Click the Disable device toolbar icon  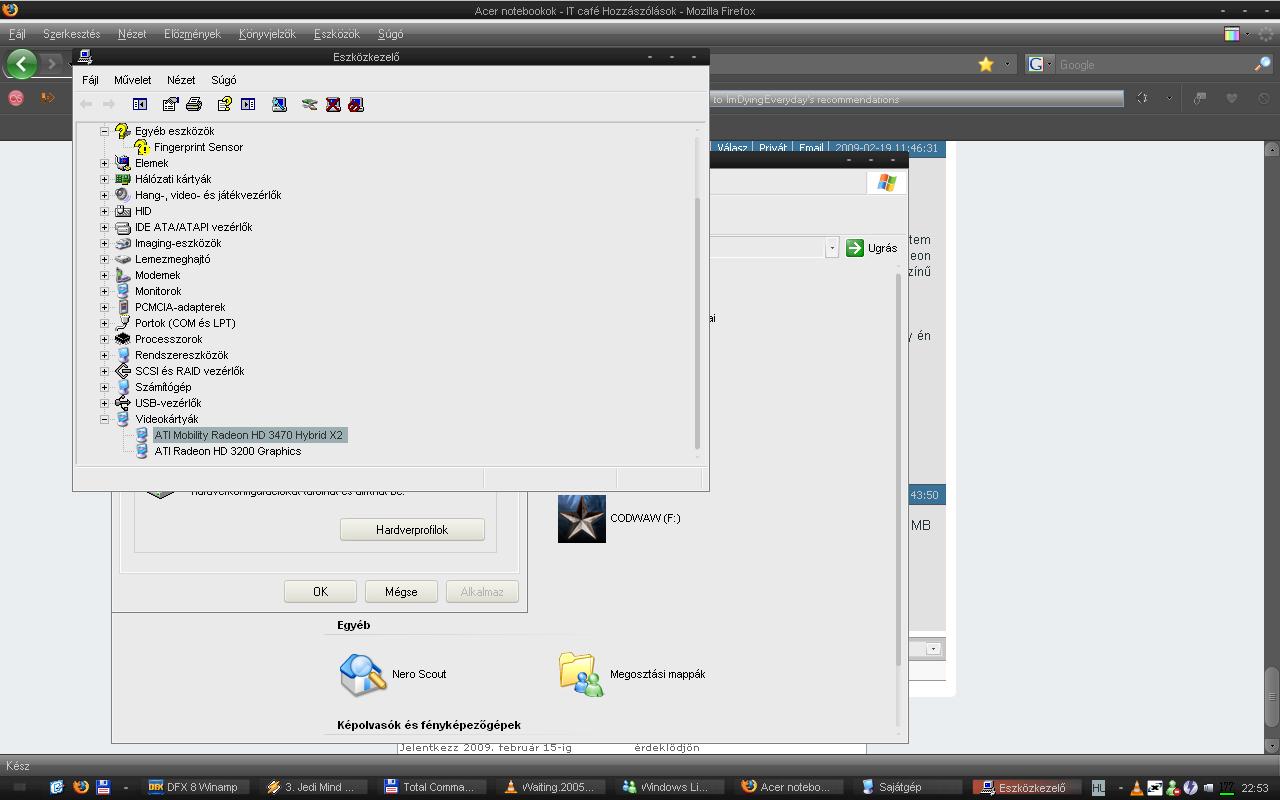coord(355,104)
